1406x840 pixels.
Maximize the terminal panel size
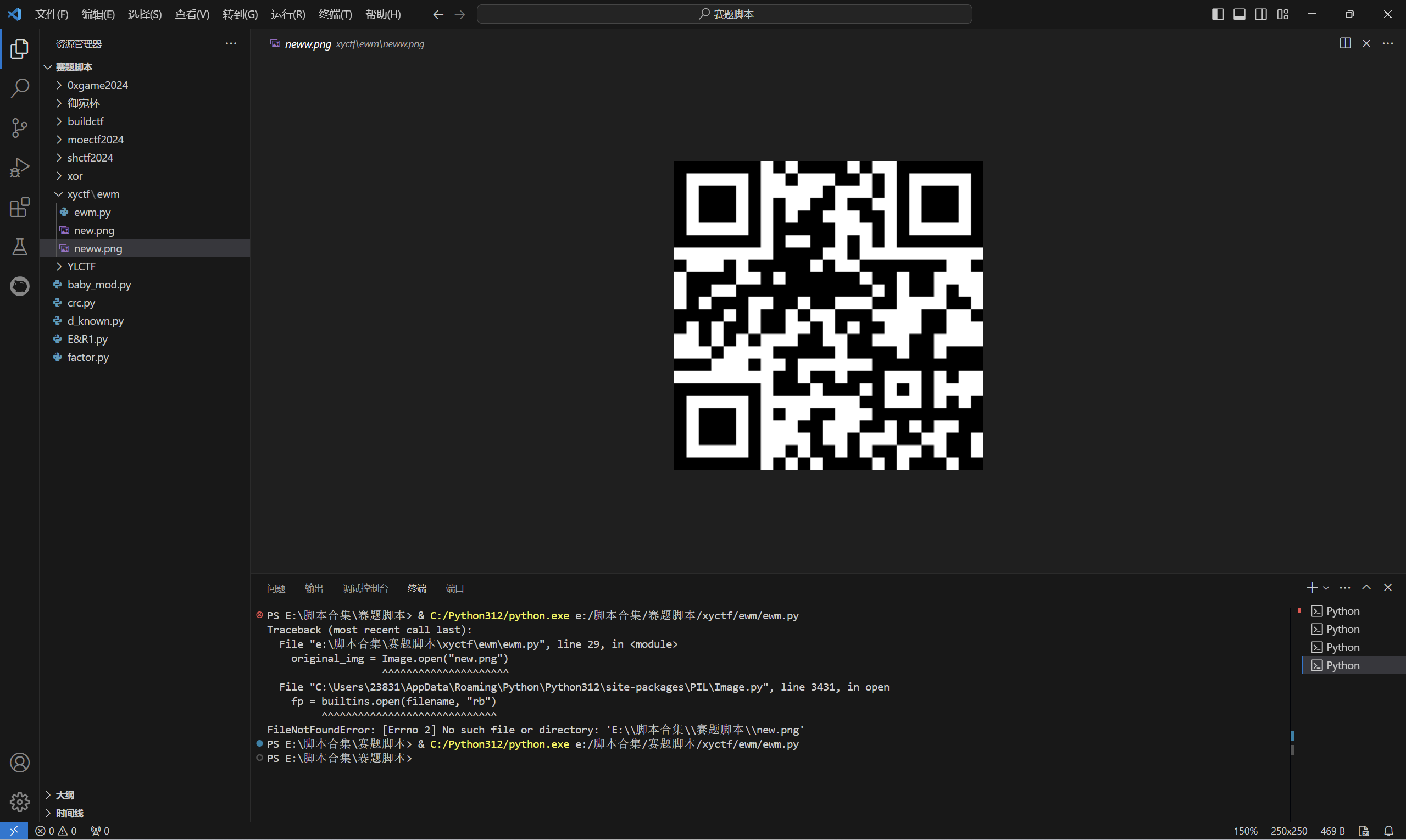(x=1366, y=587)
